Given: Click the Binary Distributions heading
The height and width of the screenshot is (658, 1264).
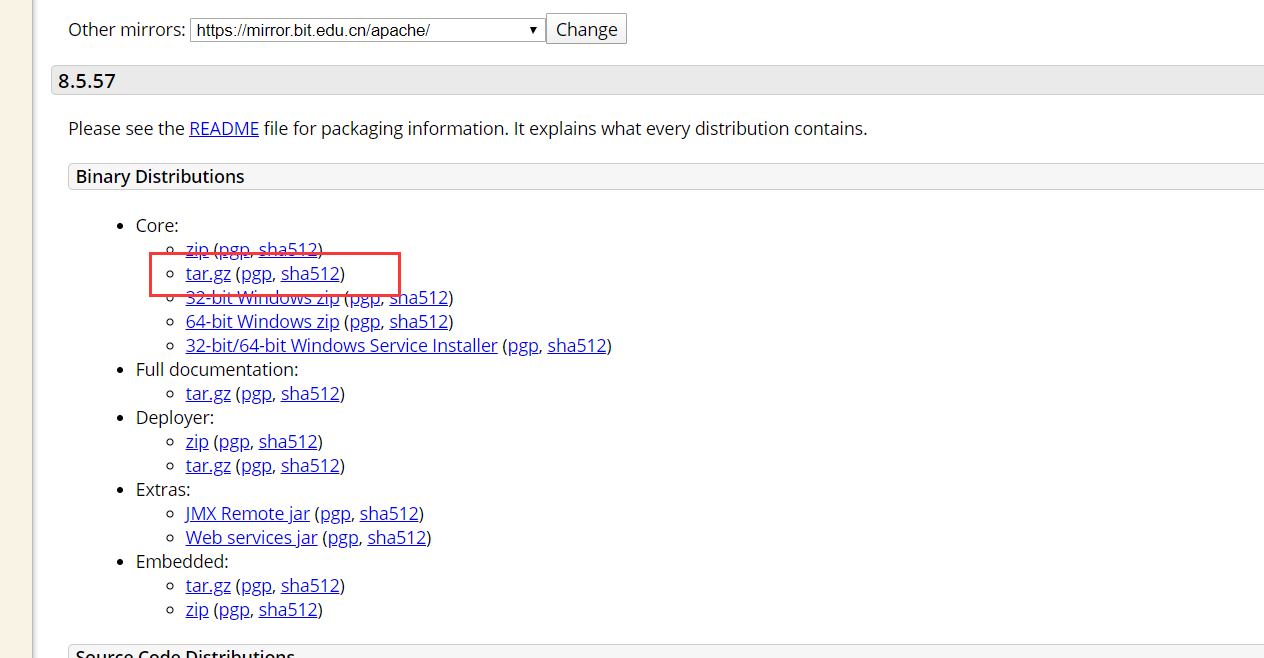Looking at the screenshot, I should 160,177.
